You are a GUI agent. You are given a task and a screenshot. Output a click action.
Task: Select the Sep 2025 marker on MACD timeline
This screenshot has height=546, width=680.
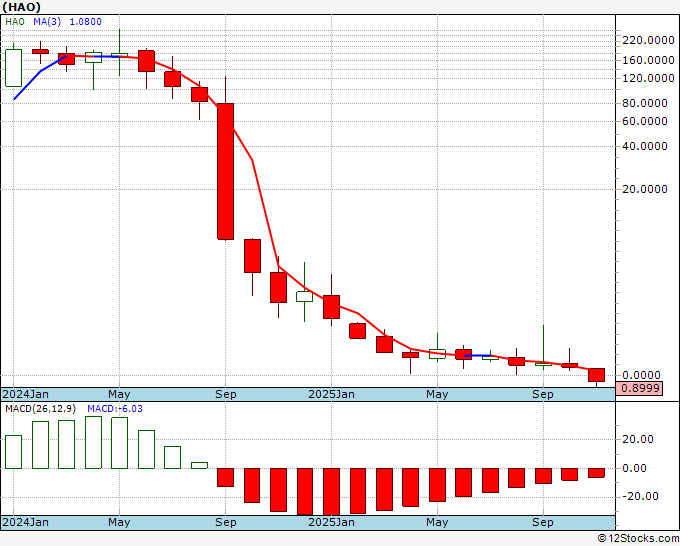543,522
